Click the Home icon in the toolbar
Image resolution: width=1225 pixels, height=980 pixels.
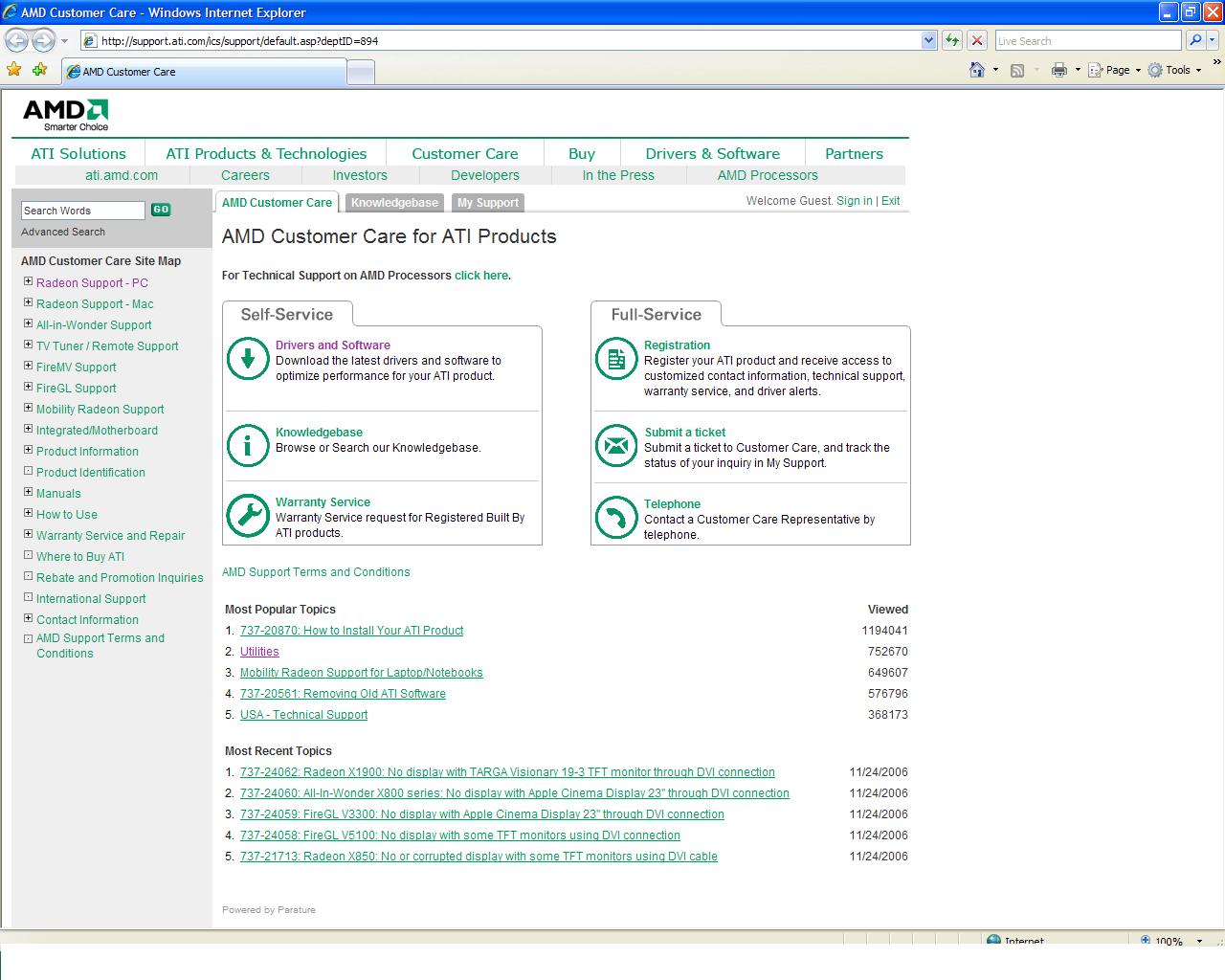[x=977, y=70]
